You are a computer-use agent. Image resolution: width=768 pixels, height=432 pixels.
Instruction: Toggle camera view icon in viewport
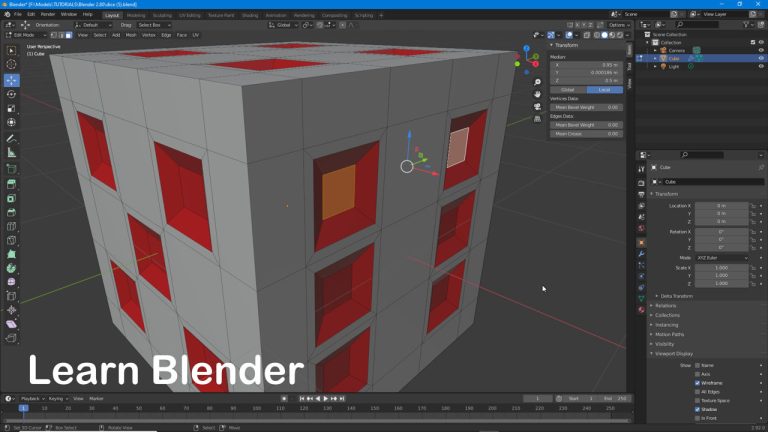[x=538, y=106]
